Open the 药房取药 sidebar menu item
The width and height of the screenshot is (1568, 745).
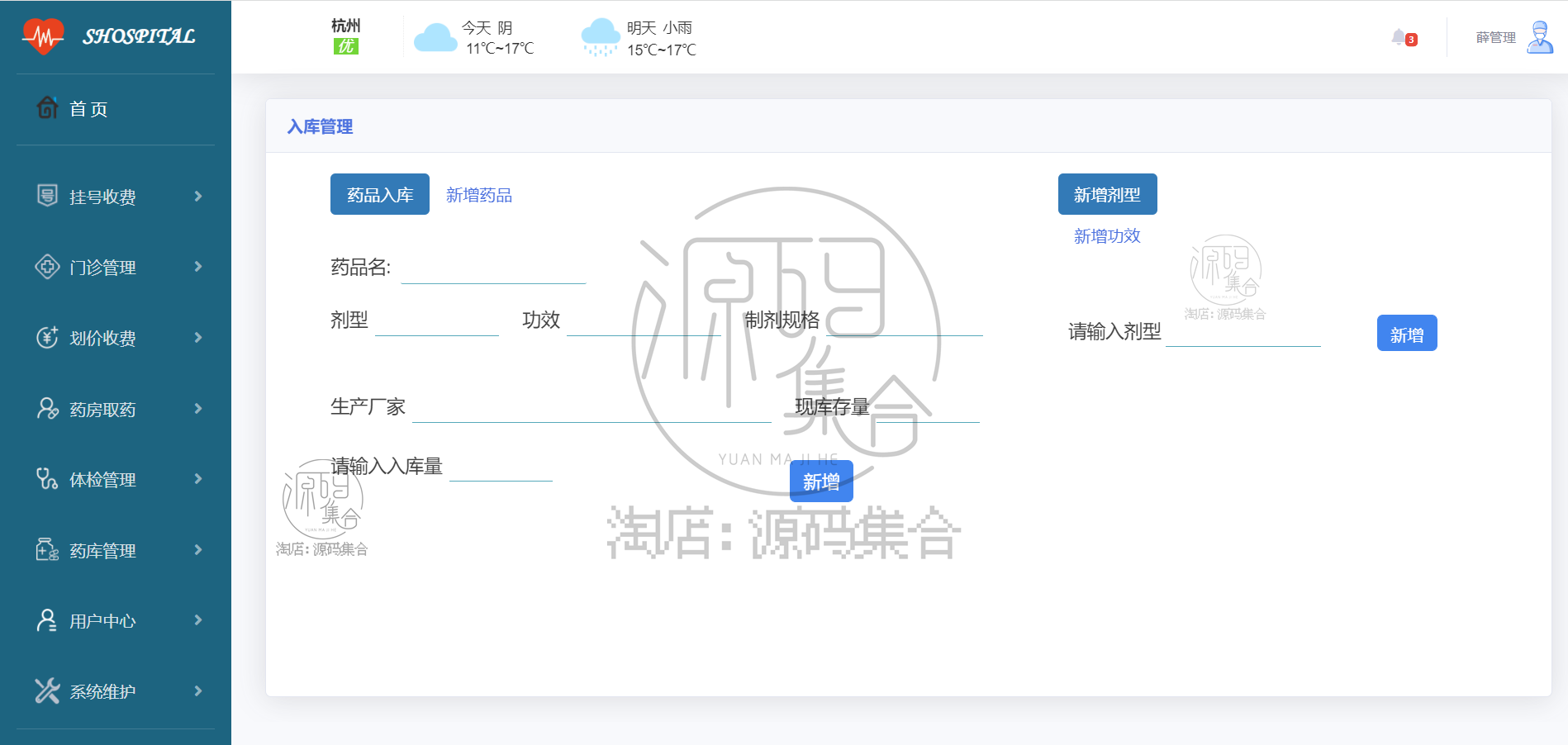pyautogui.click(x=116, y=409)
